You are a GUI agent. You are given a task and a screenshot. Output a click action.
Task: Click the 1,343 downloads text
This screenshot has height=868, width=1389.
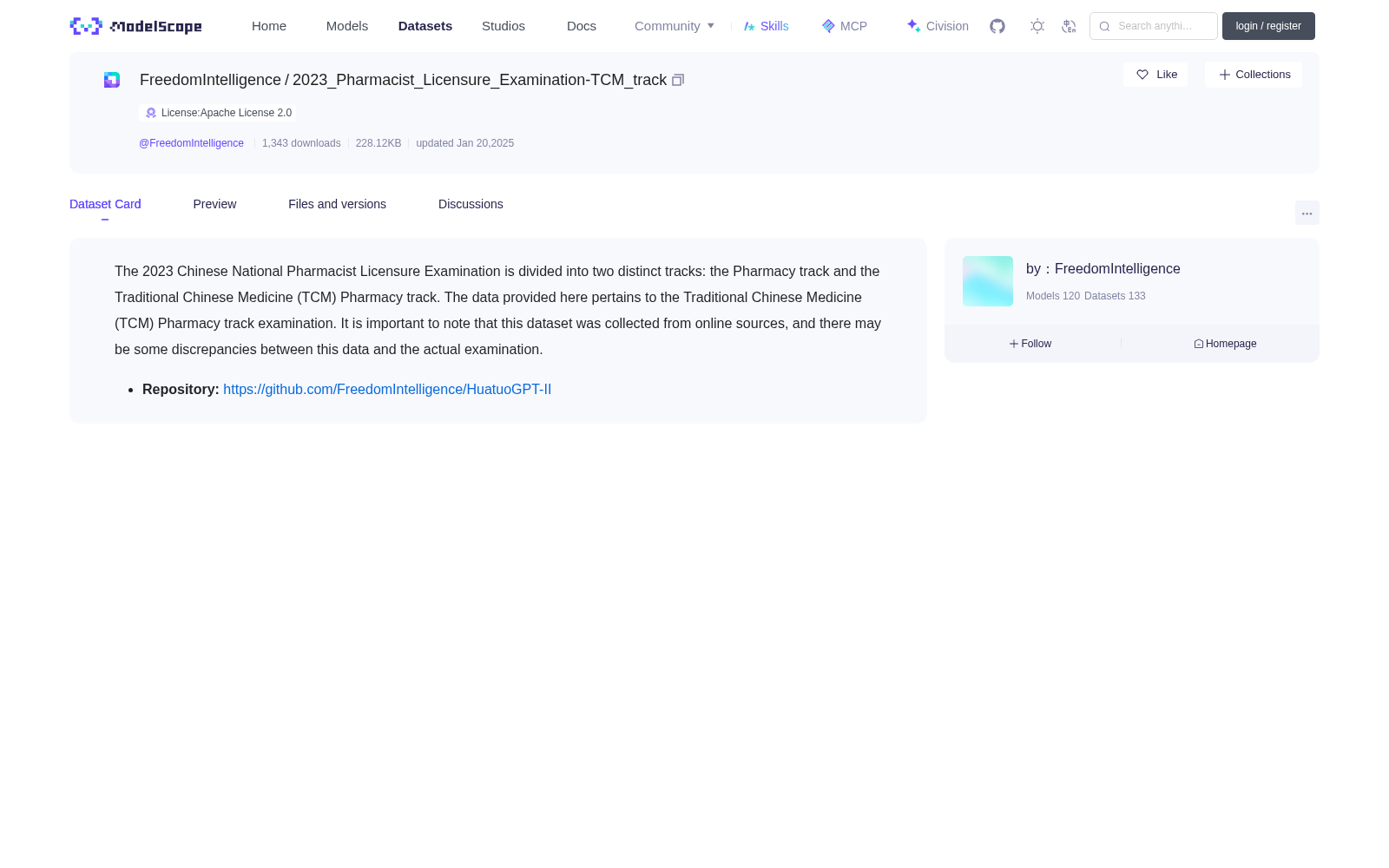[301, 143]
